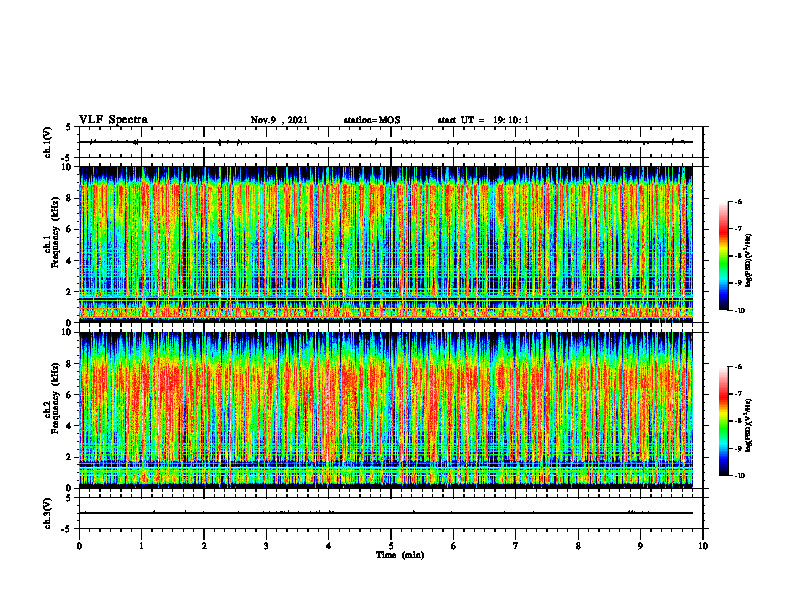Image resolution: width=792 pixels, height=612 pixels.
Task: Click the "-7" label on ch.1 color scale
Action: coord(738,229)
